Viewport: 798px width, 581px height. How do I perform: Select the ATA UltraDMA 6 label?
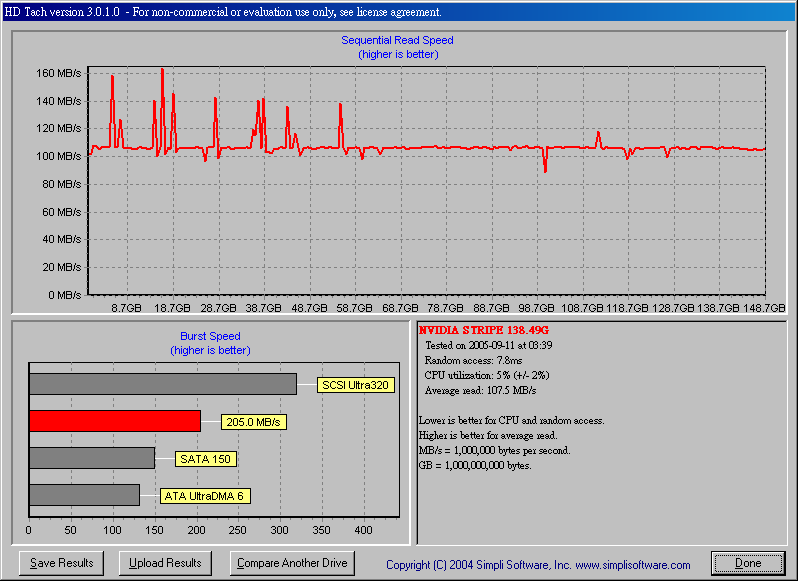[x=204, y=495]
